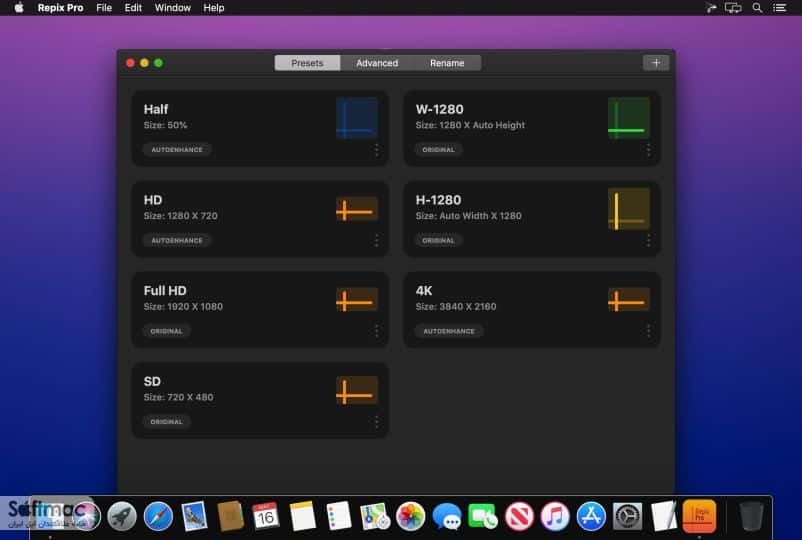Open Repix Pro orange icon in Dock
This screenshot has height=540, width=802.
point(700,516)
